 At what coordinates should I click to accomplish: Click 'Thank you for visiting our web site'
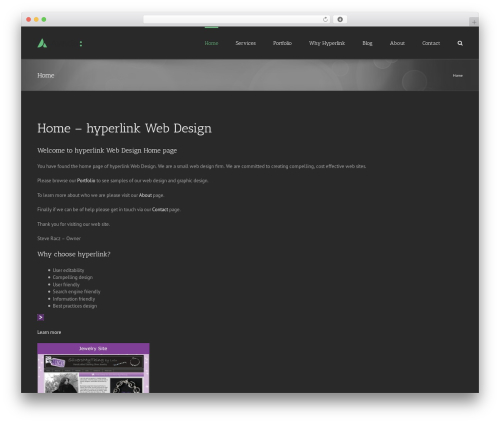[x=73, y=224]
